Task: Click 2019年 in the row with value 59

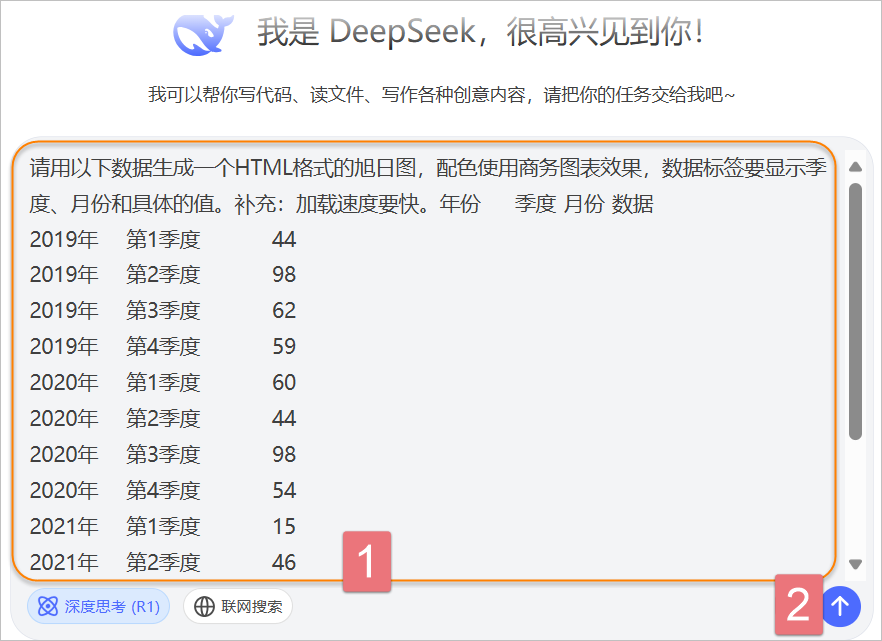Action: (x=64, y=347)
